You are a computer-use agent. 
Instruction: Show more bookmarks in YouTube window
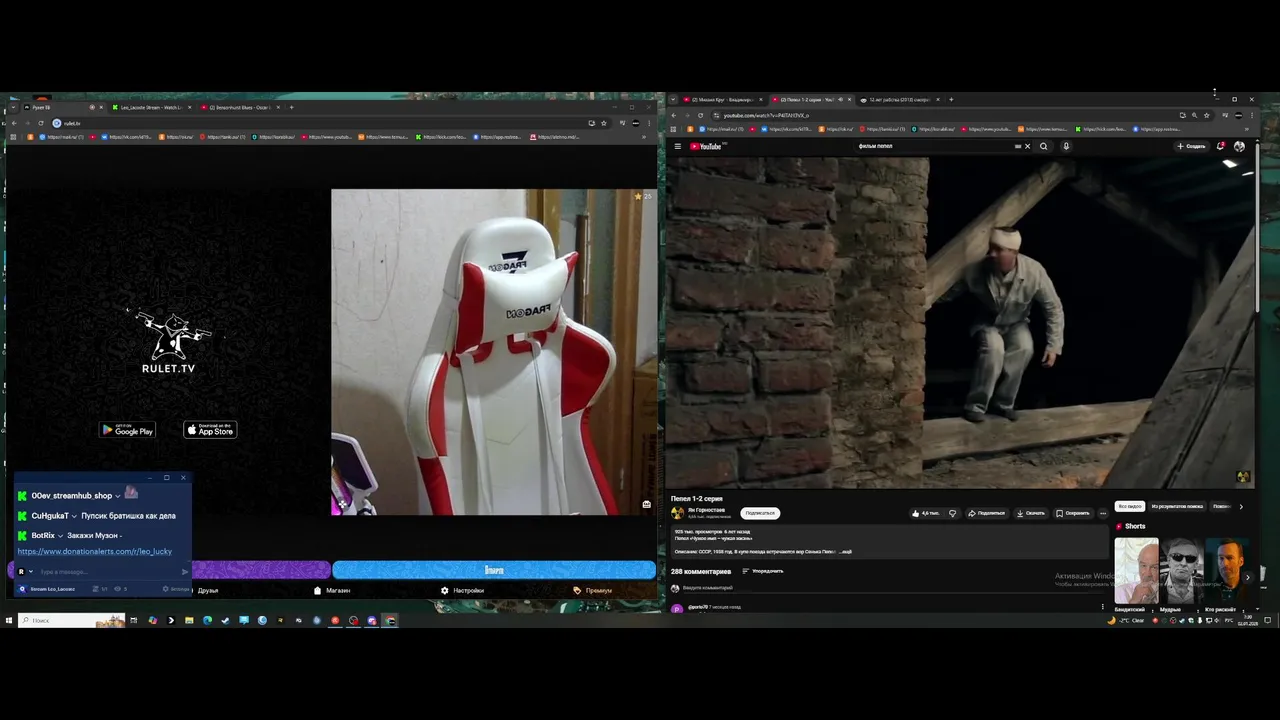tap(1246, 129)
